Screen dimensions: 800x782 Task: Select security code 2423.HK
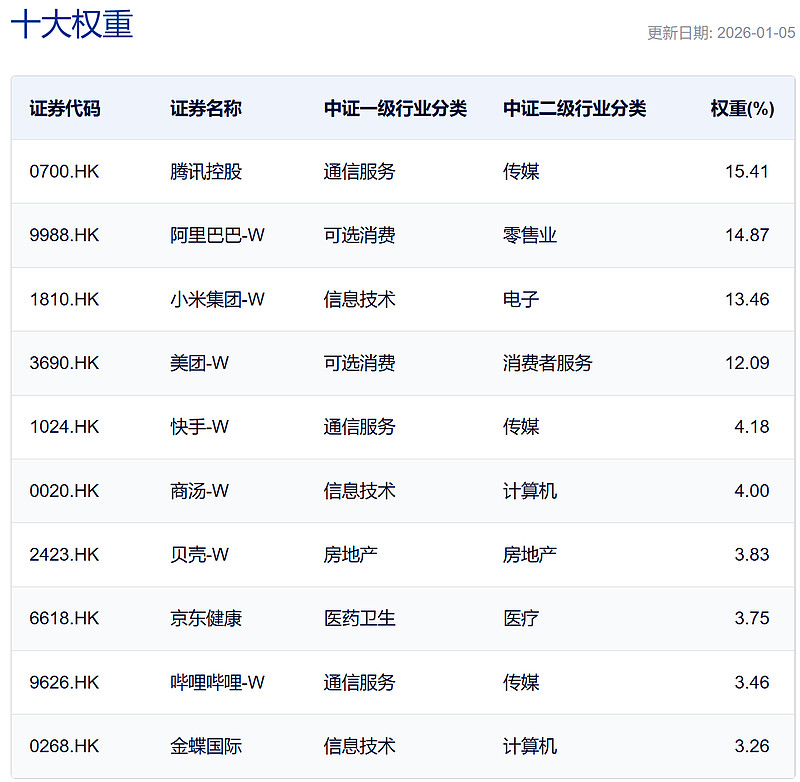tap(64, 554)
